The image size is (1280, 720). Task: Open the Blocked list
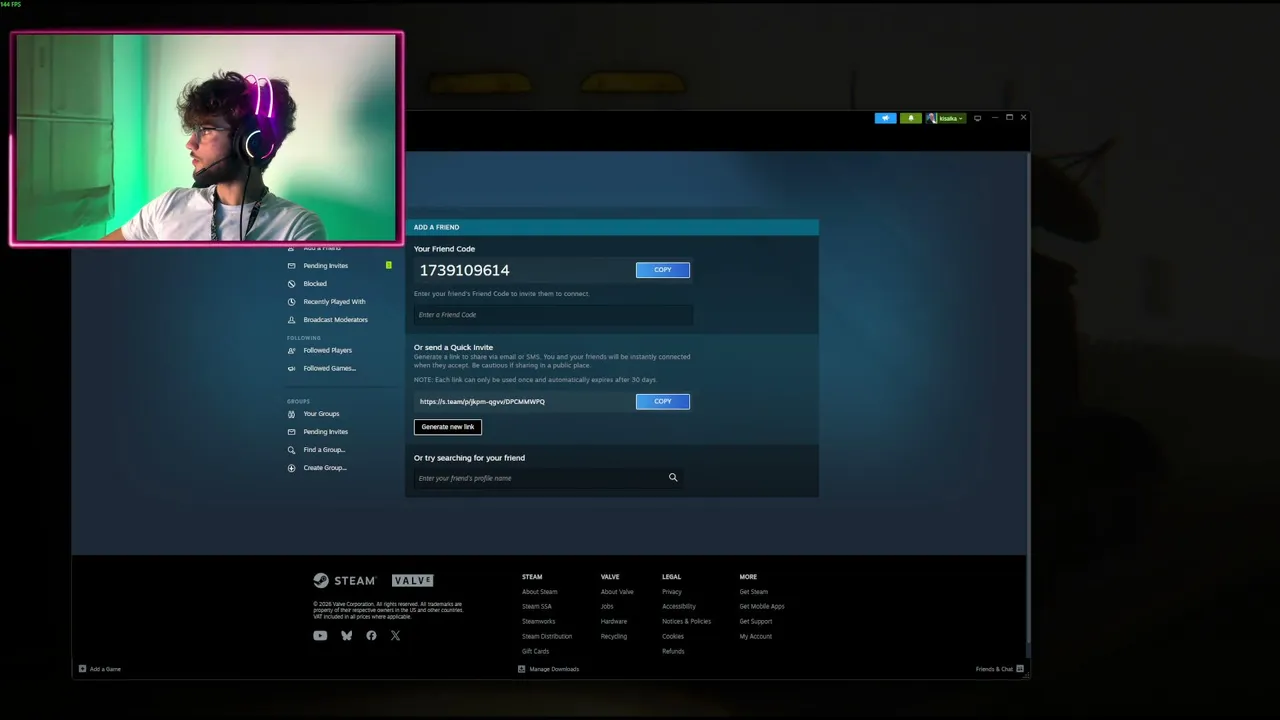[x=315, y=284]
